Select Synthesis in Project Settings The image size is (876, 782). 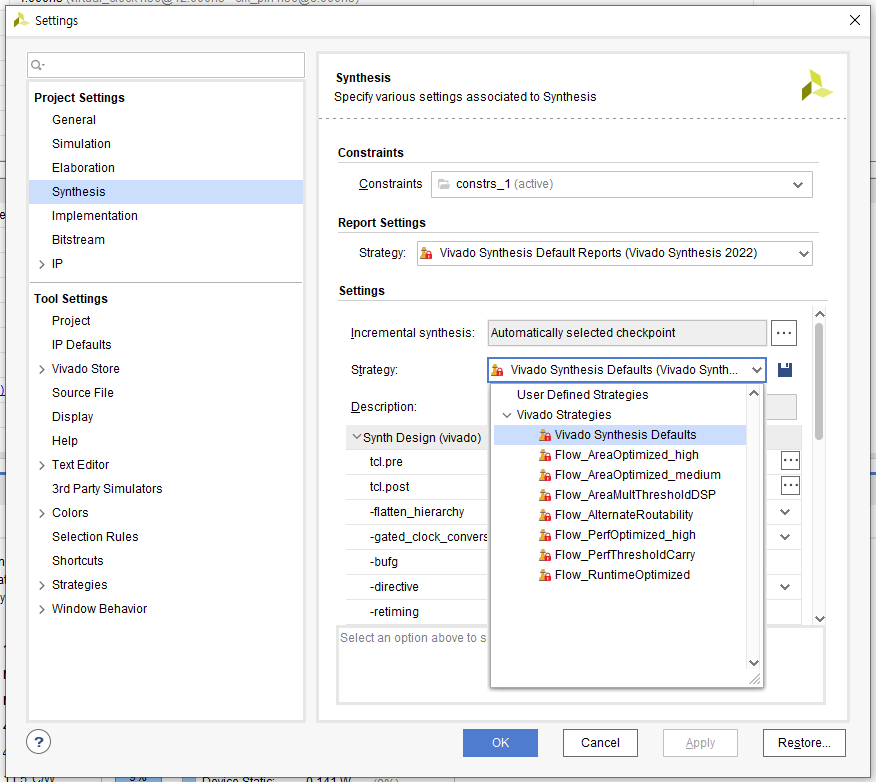(x=166, y=192)
